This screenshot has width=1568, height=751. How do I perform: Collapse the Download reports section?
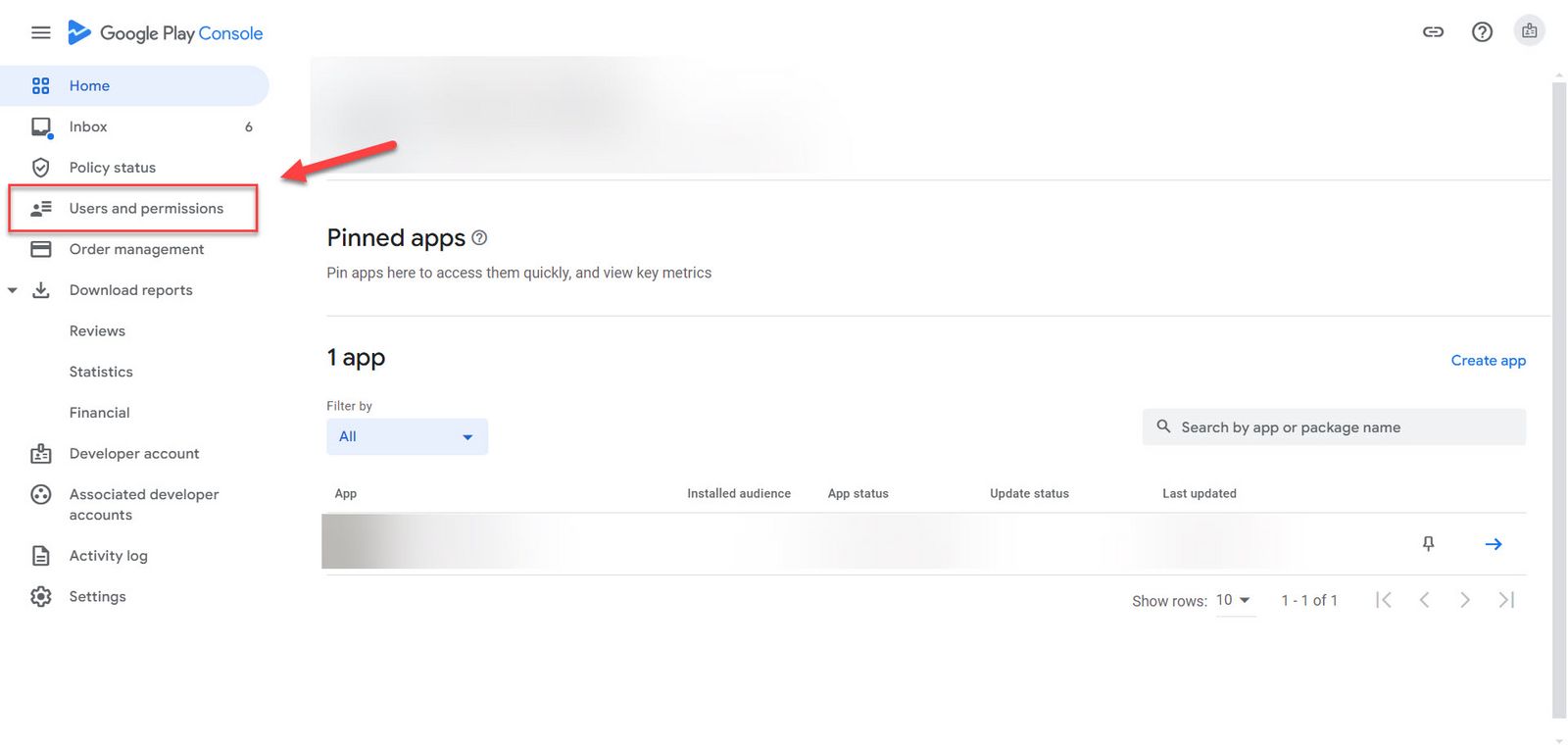pos(13,290)
